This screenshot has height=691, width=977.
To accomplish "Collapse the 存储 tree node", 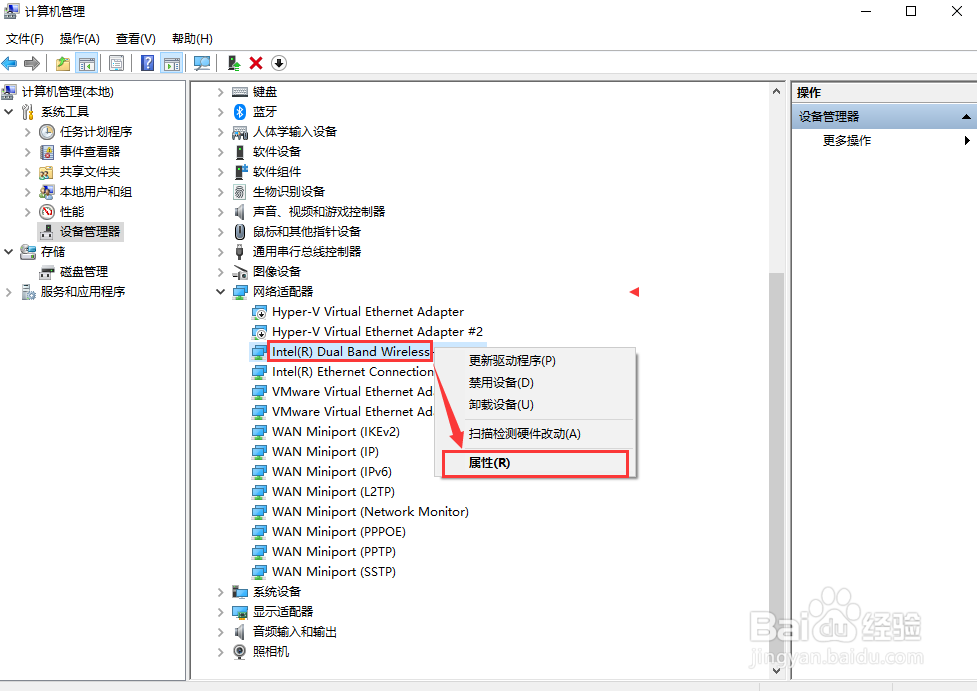I will coord(9,252).
